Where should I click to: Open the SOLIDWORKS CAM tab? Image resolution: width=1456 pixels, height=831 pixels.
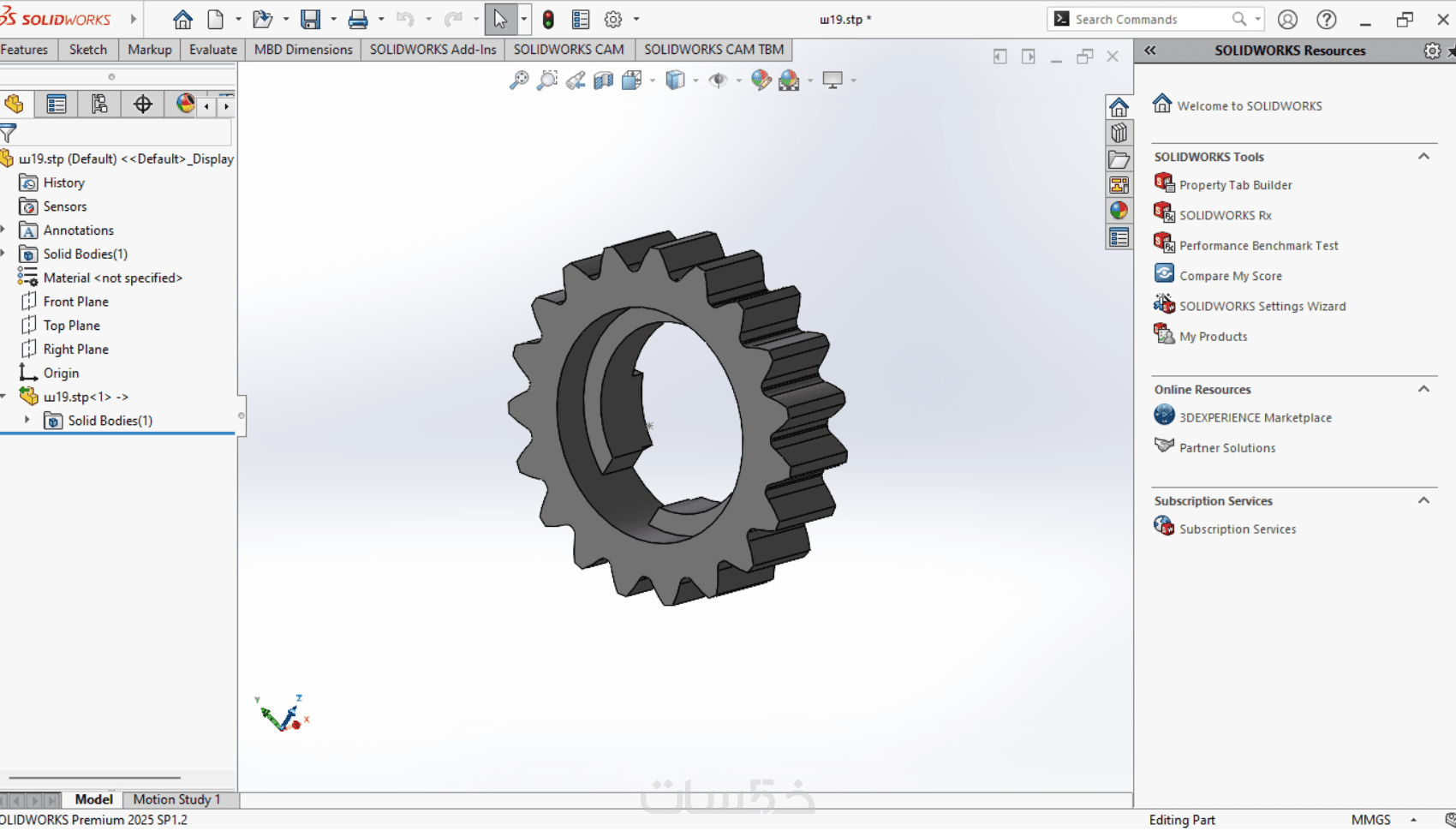(569, 50)
